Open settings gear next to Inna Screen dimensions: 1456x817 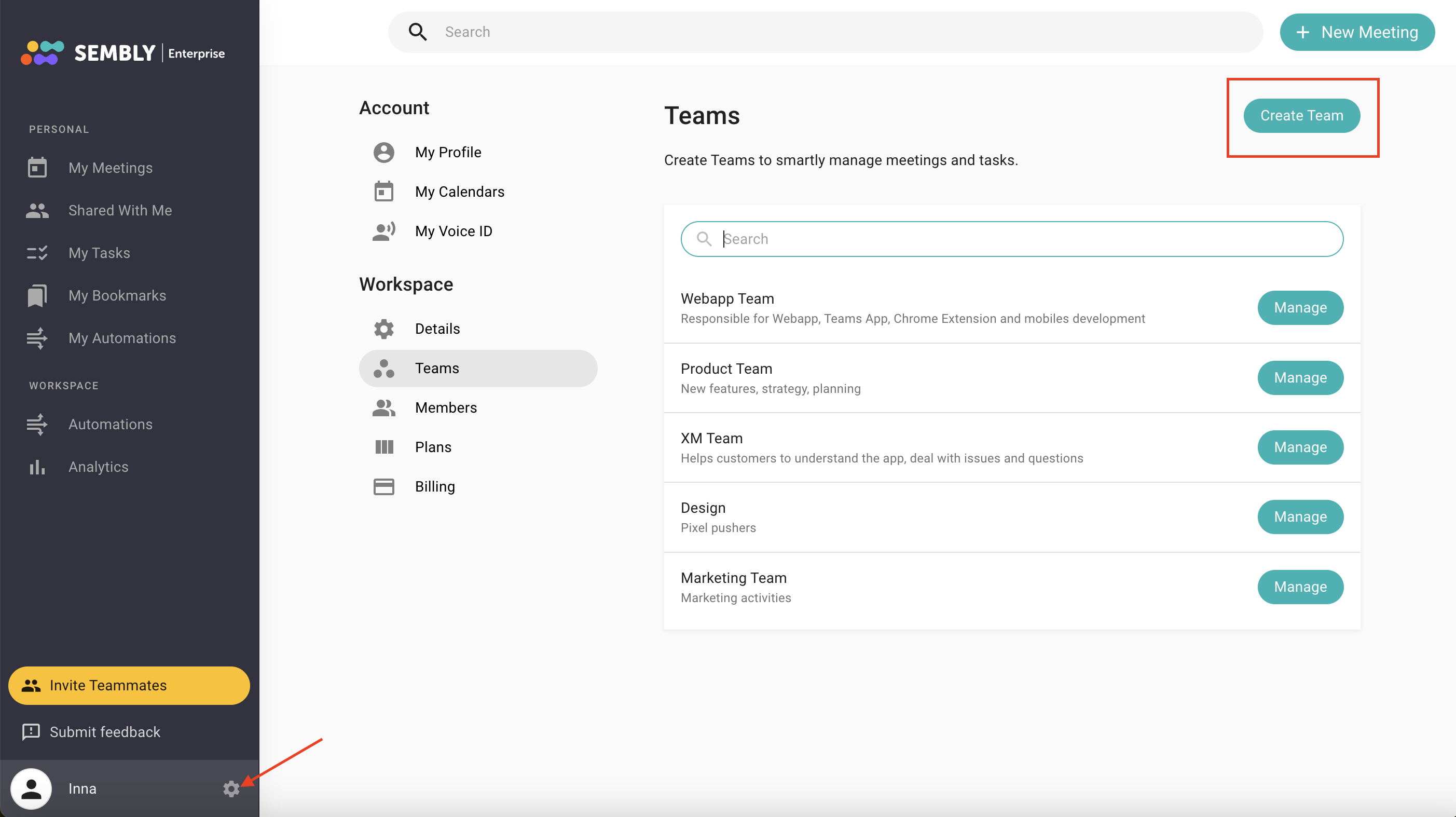tap(230, 789)
